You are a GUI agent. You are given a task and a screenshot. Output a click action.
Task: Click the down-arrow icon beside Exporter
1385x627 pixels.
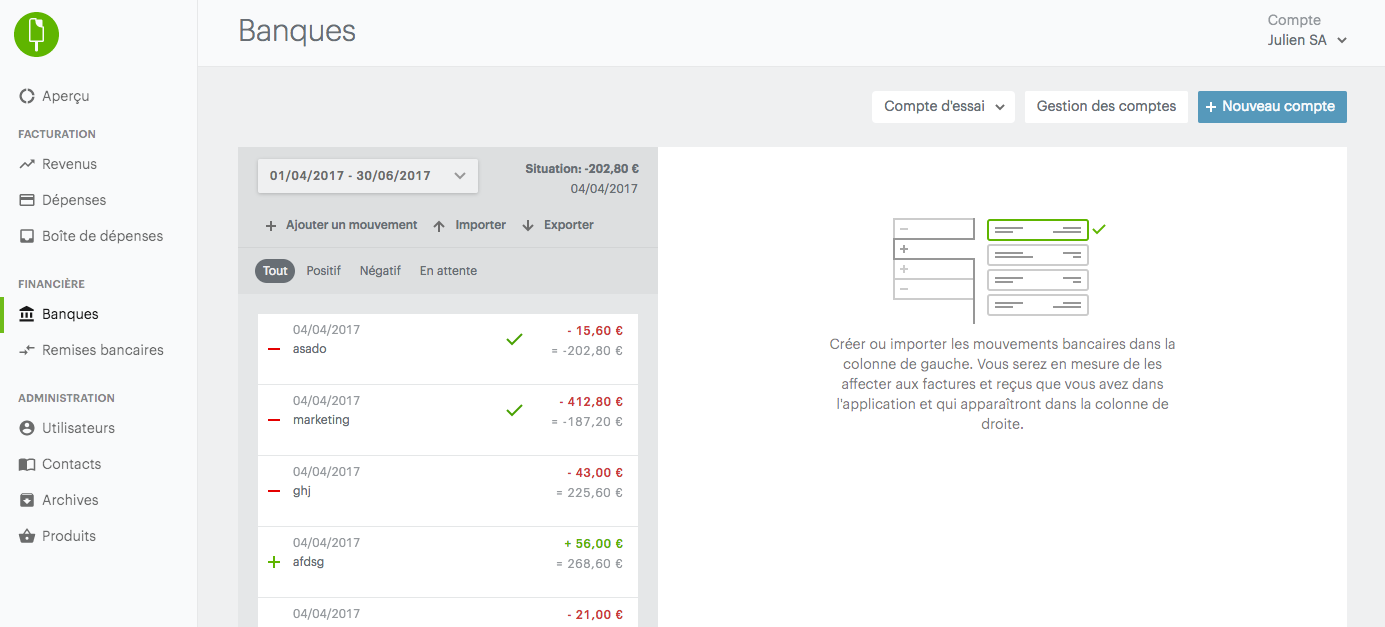pyautogui.click(x=528, y=226)
